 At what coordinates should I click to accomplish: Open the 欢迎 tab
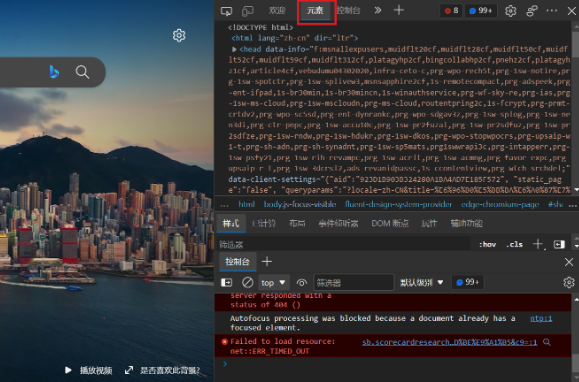(x=277, y=11)
